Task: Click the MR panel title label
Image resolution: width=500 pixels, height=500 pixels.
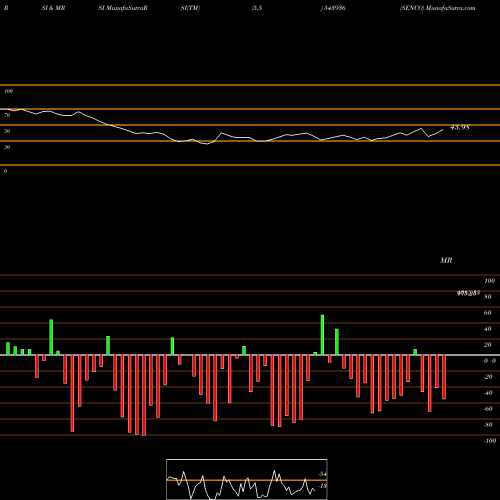Action: pos(446,260)
